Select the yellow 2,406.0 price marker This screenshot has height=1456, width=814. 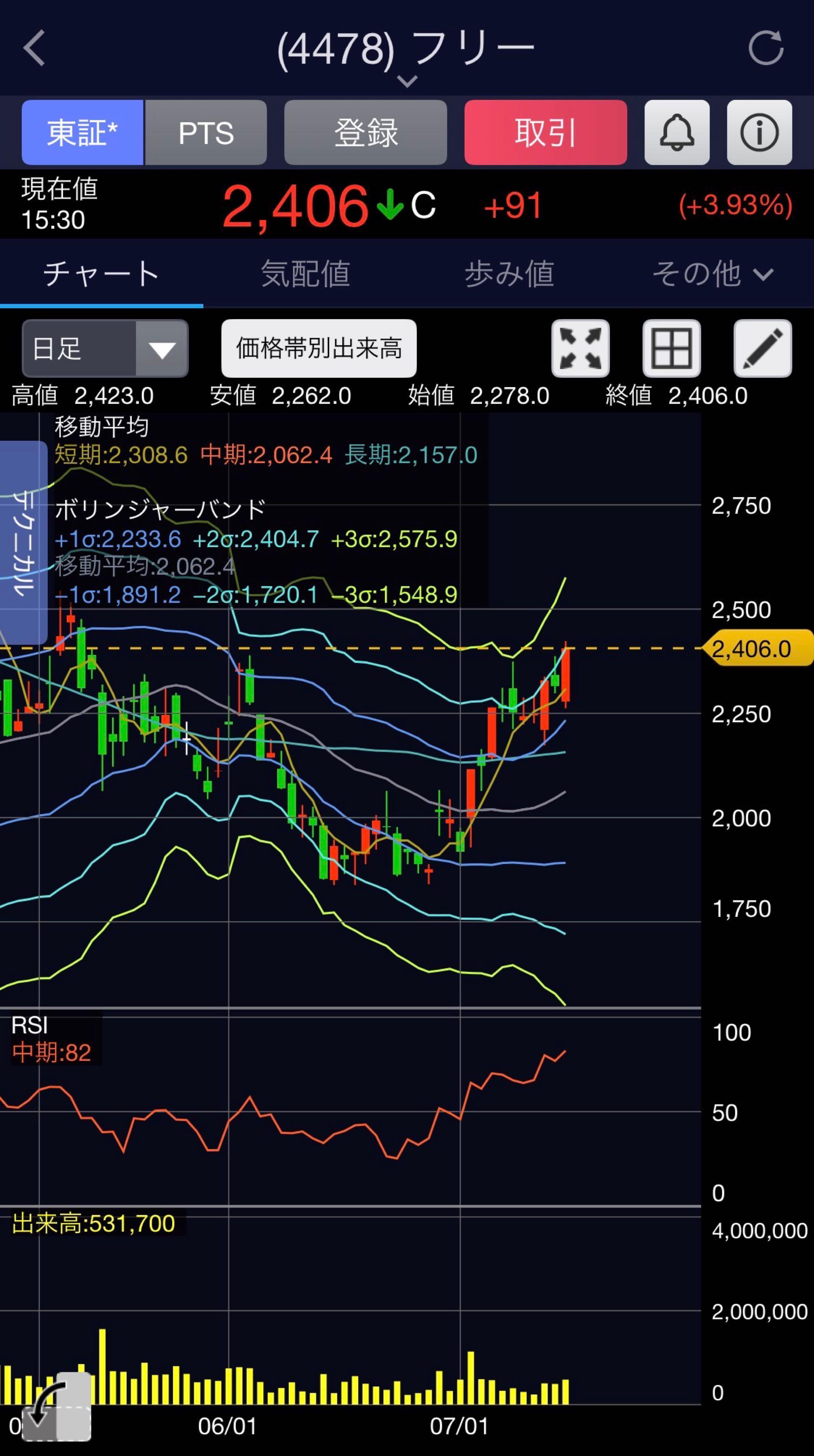pos(757,648)
